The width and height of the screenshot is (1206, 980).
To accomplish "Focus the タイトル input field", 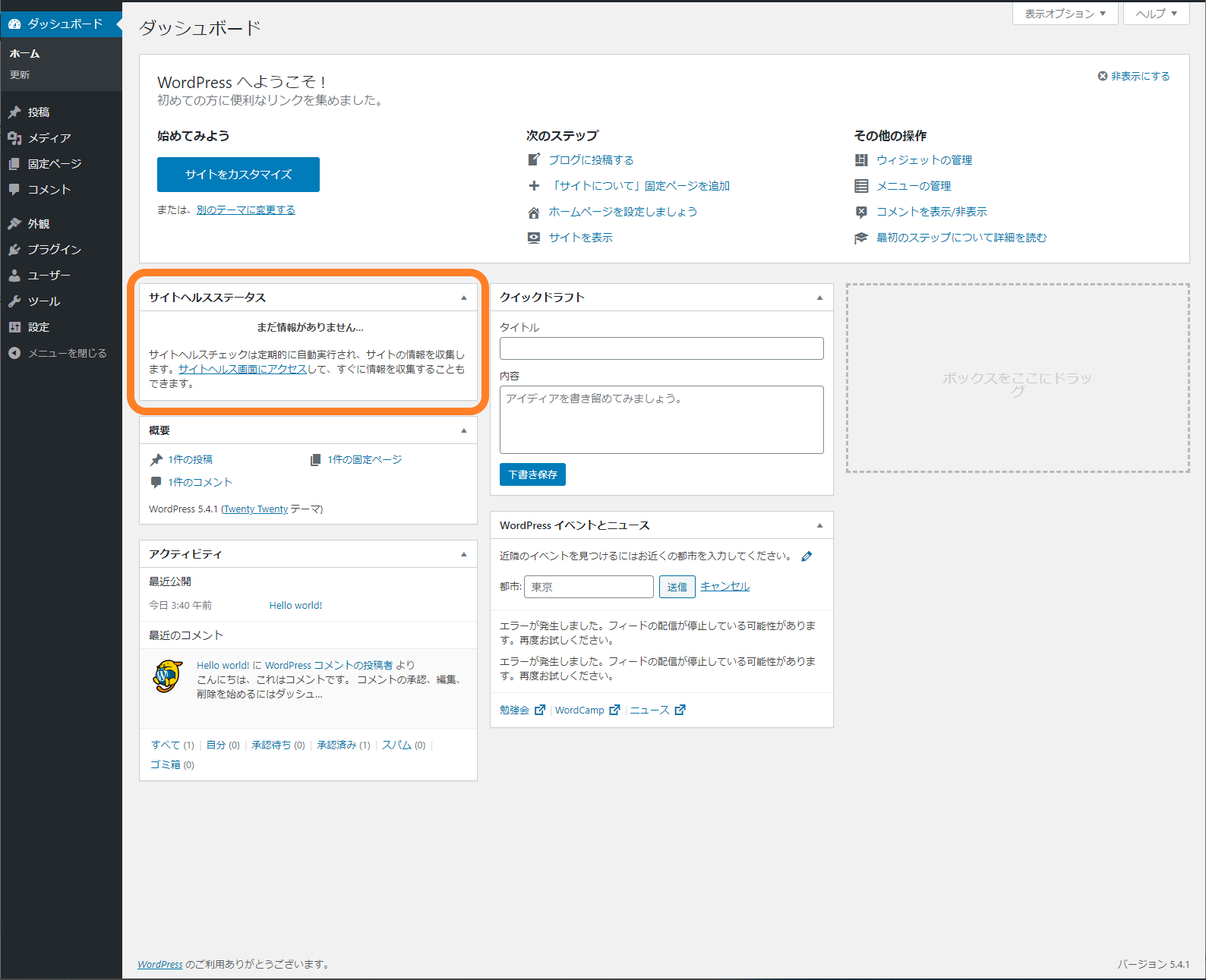I will [x=661, y=348].
